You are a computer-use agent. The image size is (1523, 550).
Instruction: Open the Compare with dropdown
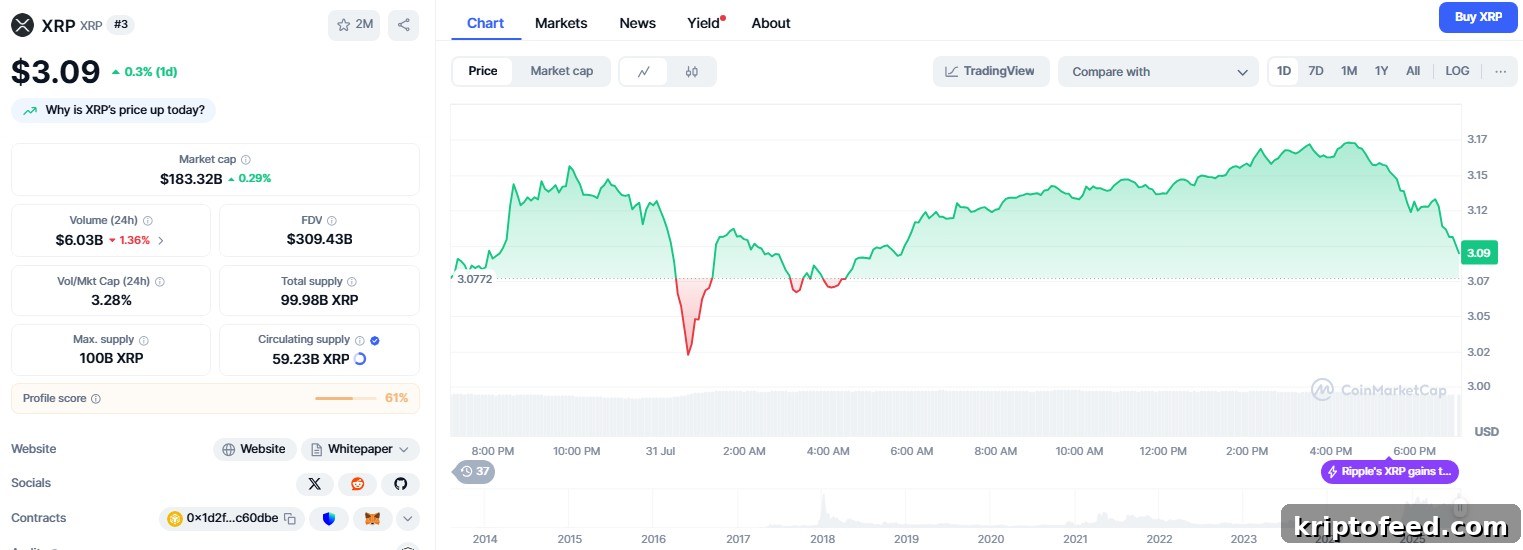1158,71
